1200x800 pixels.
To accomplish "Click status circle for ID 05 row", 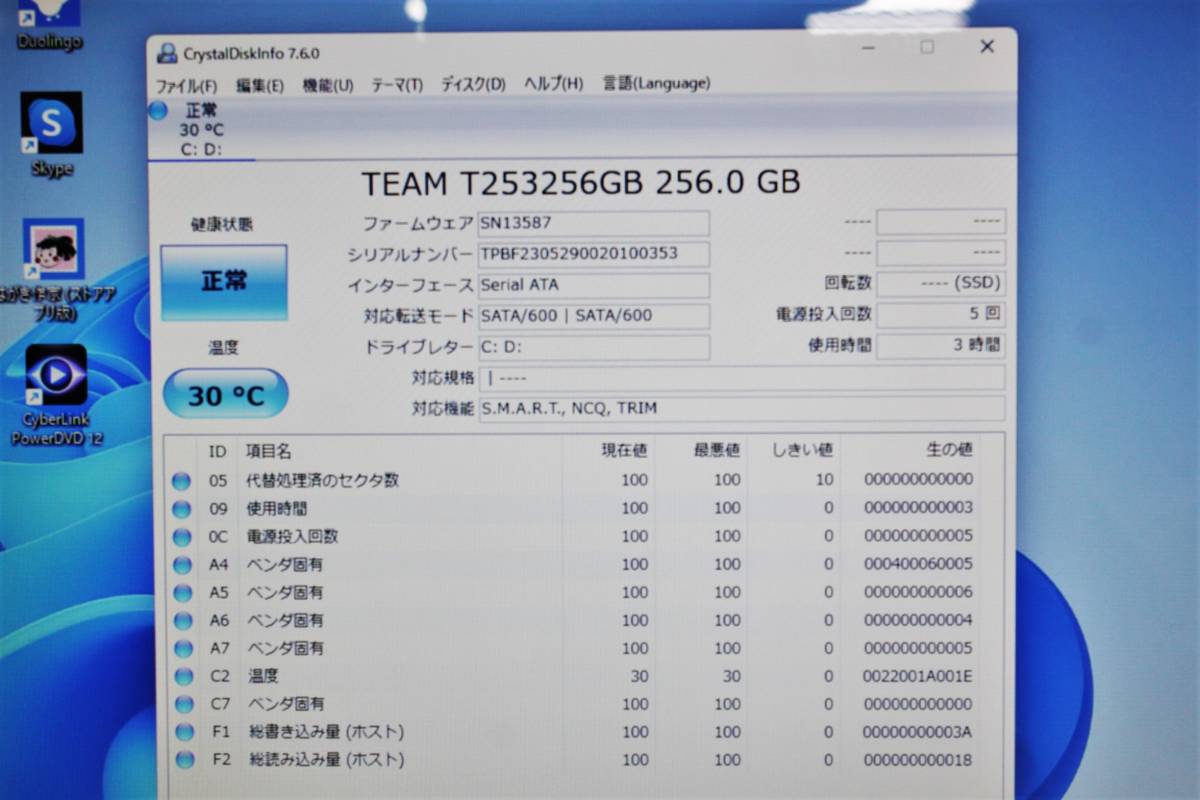I will coord(181,481).
